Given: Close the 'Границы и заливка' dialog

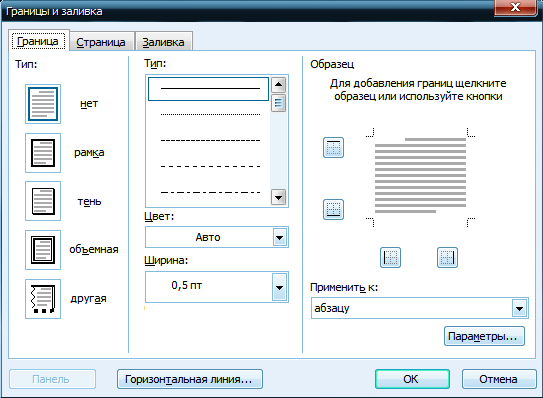Looking at the screenshot, I should click(x=515, y=7).
